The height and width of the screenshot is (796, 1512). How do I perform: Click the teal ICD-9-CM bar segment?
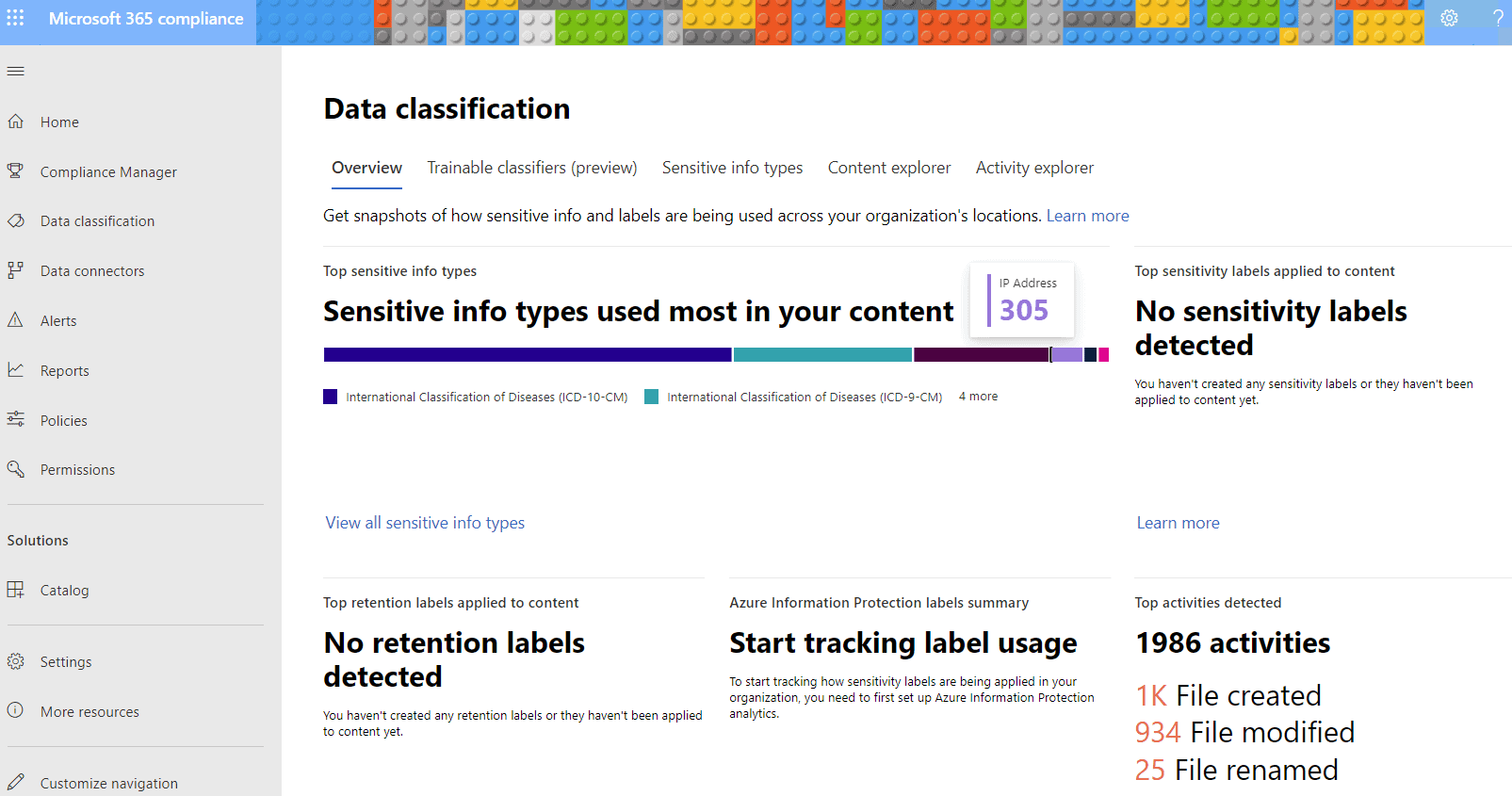point(821,355)
